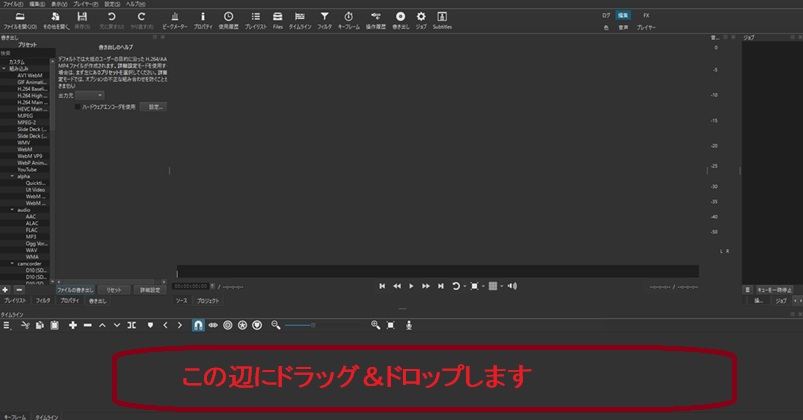Open the フィルタ (filters) funnel icon in toolbar
The height and width of the screenshot is (420, 803).
(x=324, y=18)
